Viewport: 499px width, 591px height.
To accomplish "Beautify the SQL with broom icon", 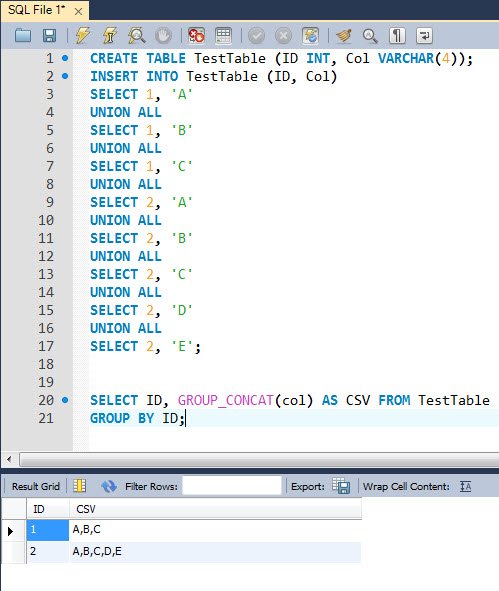I will pyautogui.click(x=343, y=36).
